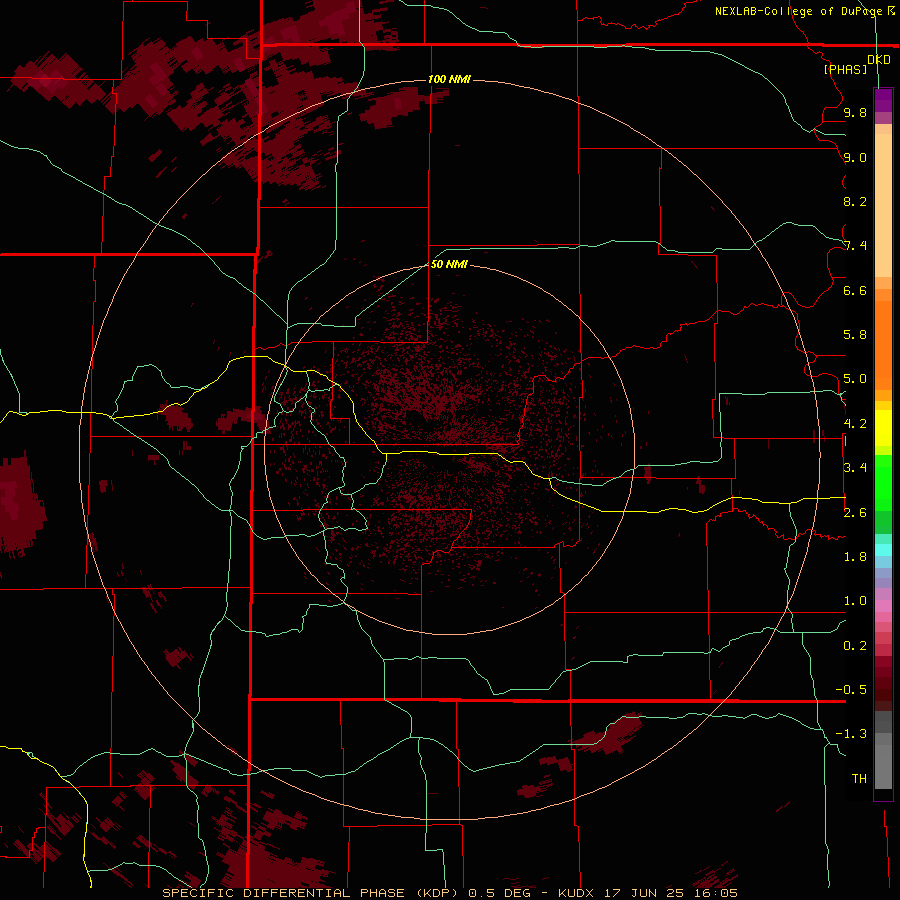Screen dimensions: 900x900
Task: Select the peach swatch in the color bar
Action: 883,205
